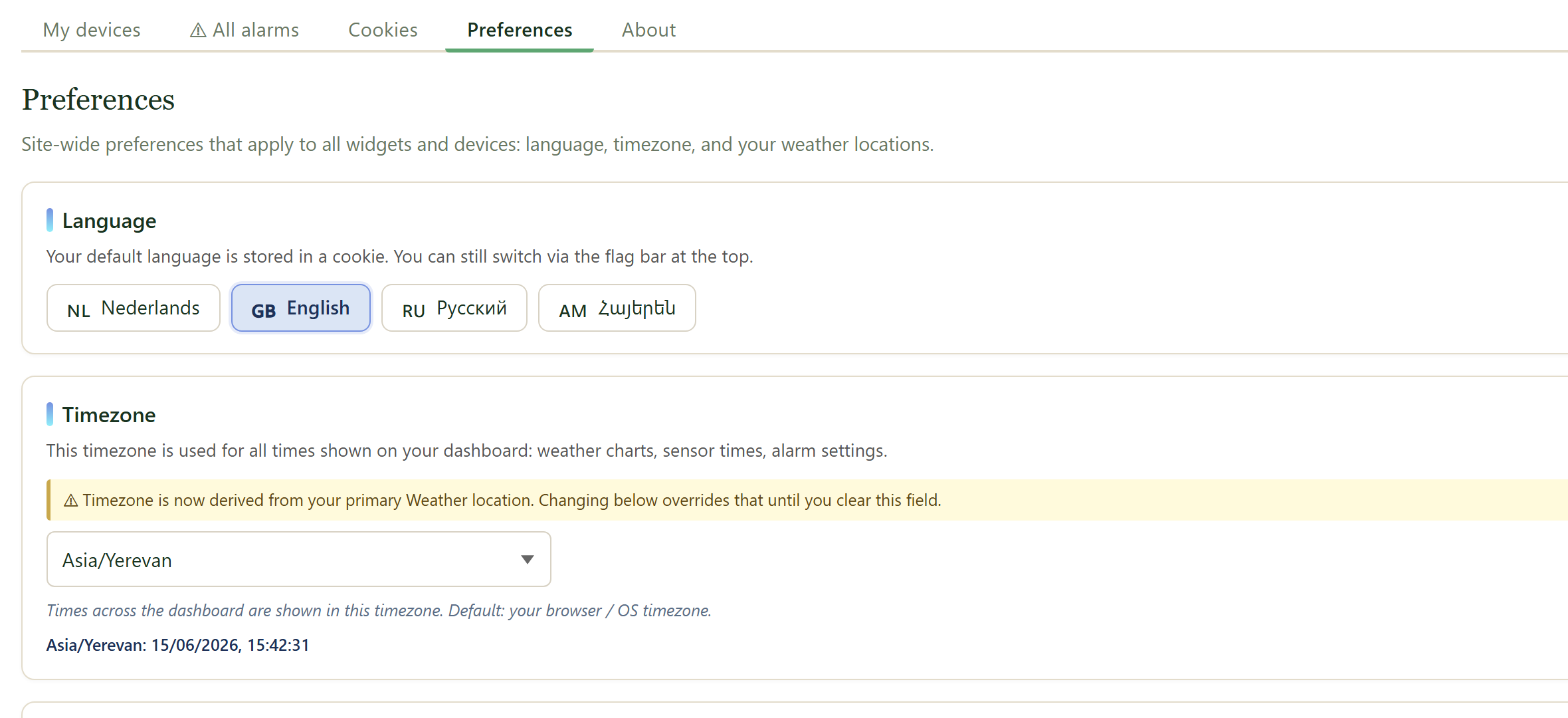The width and height of the screenshot is (1568, 718).
Task: Click the Language section heading
Action: 110,221
